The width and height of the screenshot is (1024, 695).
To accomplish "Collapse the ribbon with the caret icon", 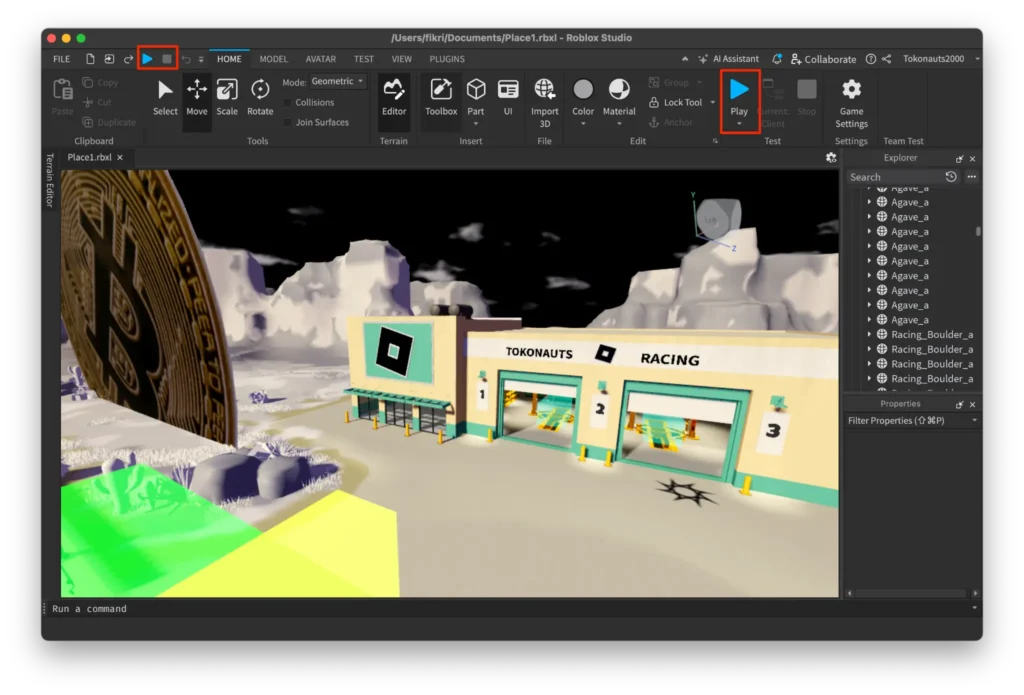I will tap(684, 59).
